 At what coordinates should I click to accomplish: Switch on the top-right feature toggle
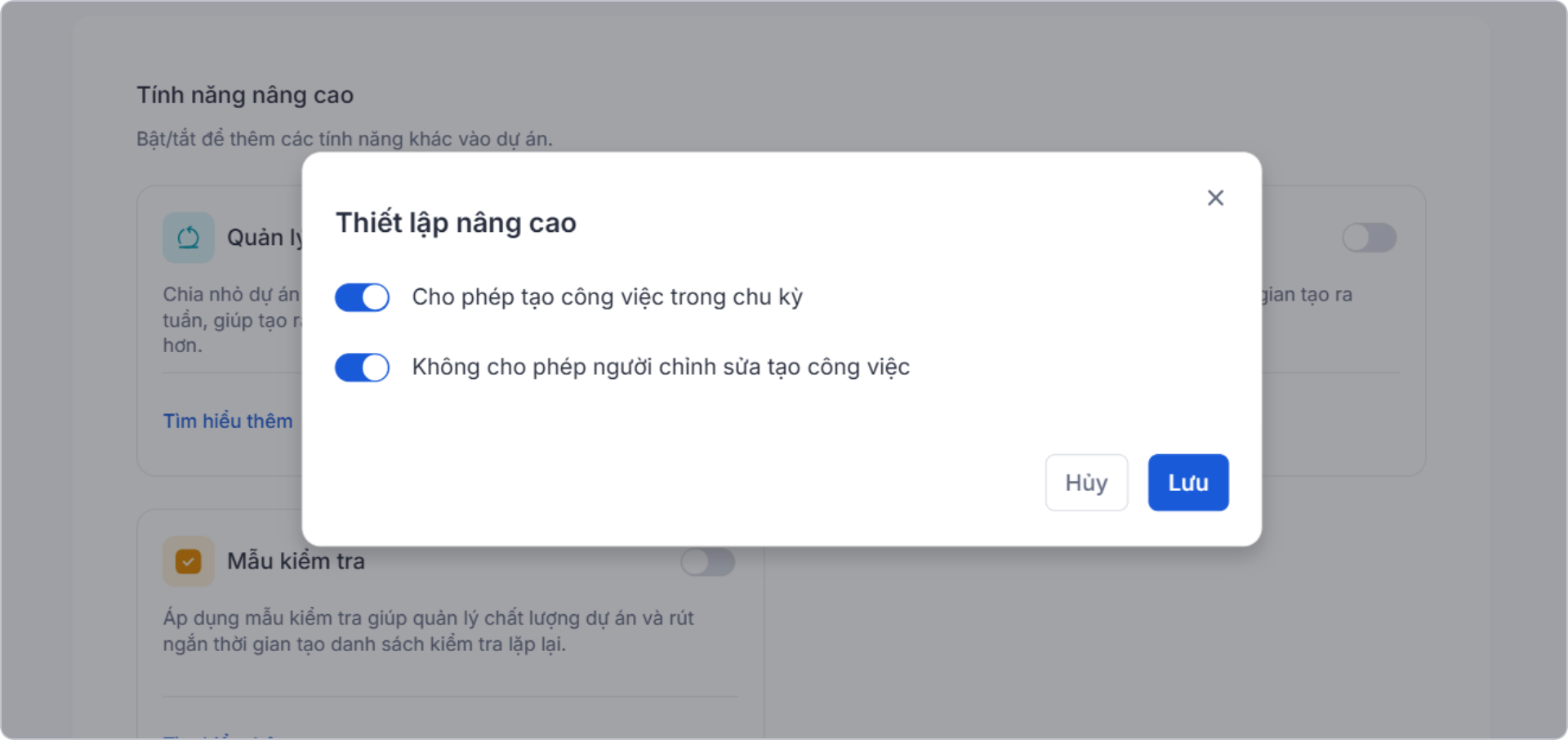coord(1369,238)
